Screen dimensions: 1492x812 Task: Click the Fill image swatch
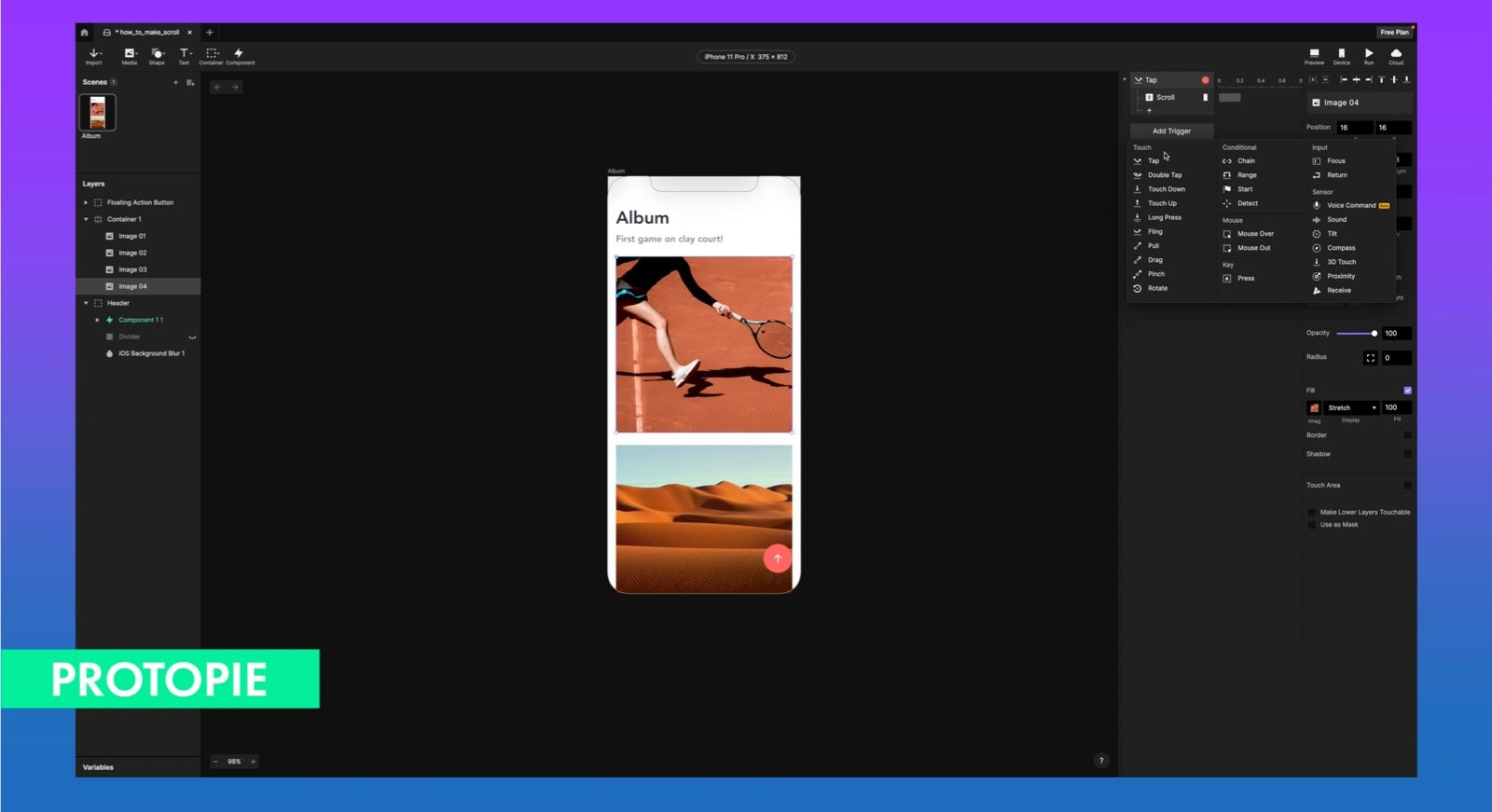coord(1314,408)
